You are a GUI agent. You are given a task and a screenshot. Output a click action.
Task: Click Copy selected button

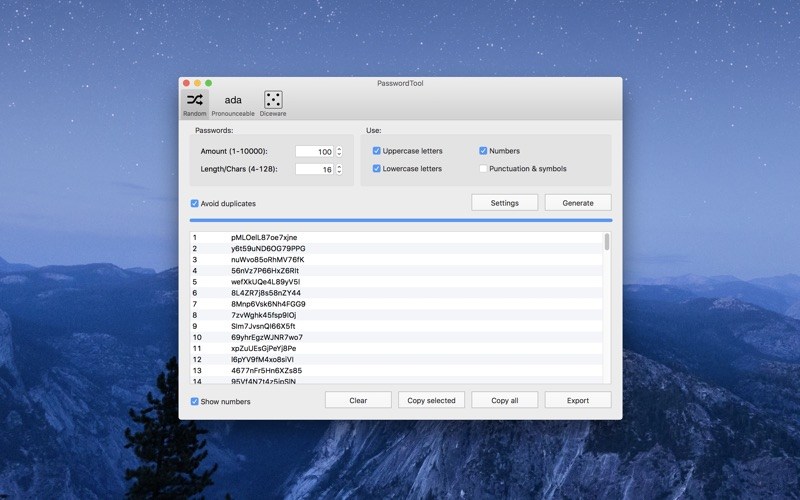tap(432, 400)
